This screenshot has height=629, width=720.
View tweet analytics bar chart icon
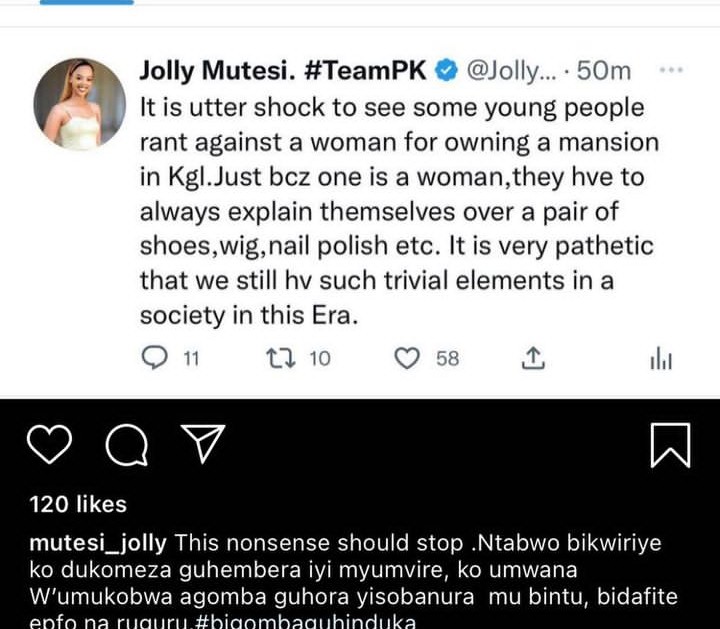[662, 358]
